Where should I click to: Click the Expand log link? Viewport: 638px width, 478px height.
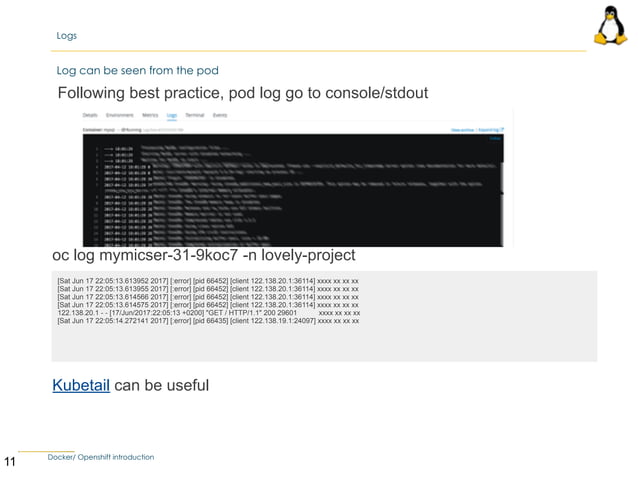[489, 130]
